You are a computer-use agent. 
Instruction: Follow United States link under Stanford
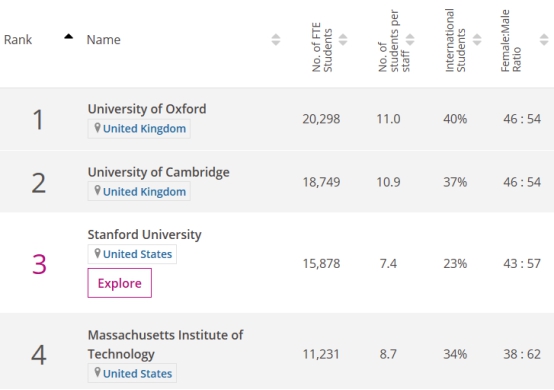click(x=137, y=254)
